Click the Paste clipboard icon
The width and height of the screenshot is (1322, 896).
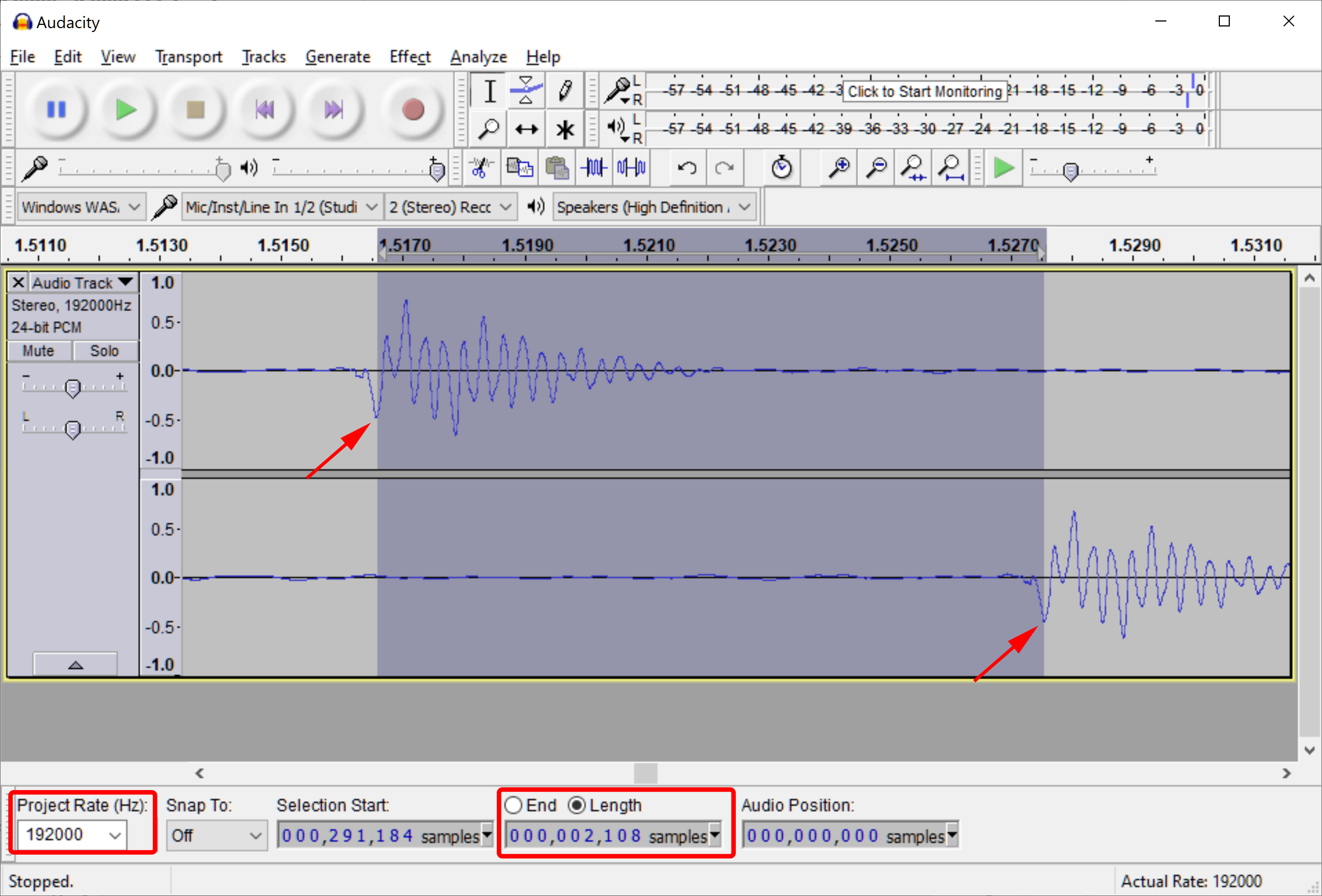[557, 168]
